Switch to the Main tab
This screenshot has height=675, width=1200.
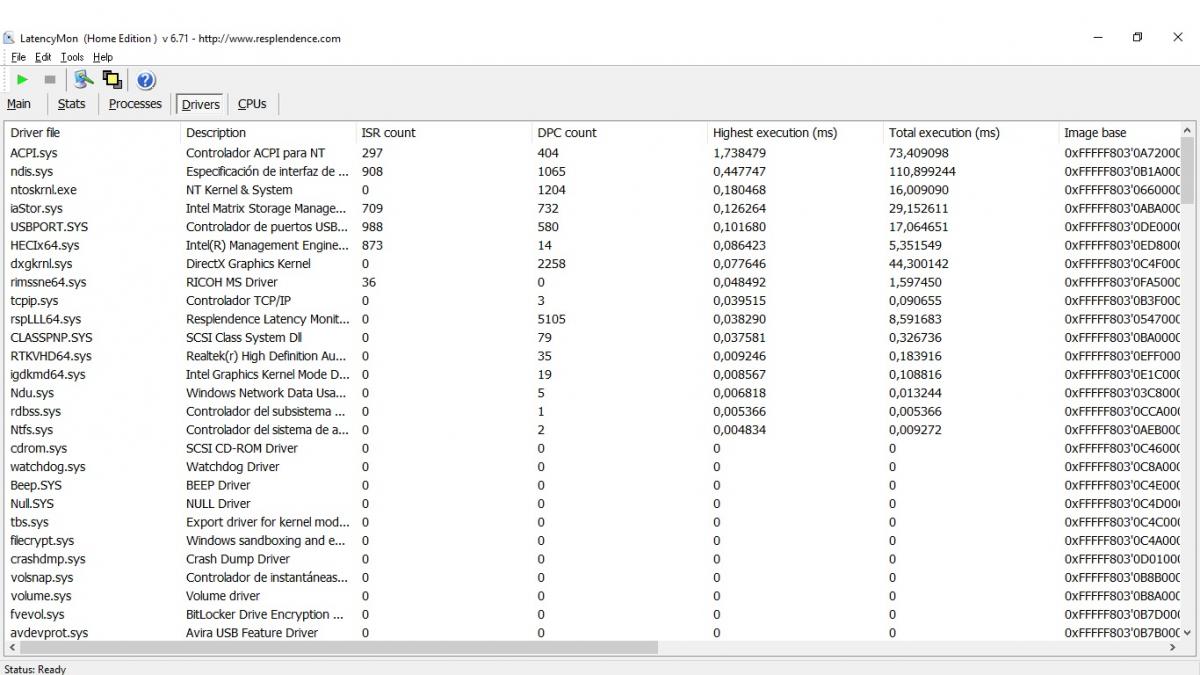tap(19, 104)
